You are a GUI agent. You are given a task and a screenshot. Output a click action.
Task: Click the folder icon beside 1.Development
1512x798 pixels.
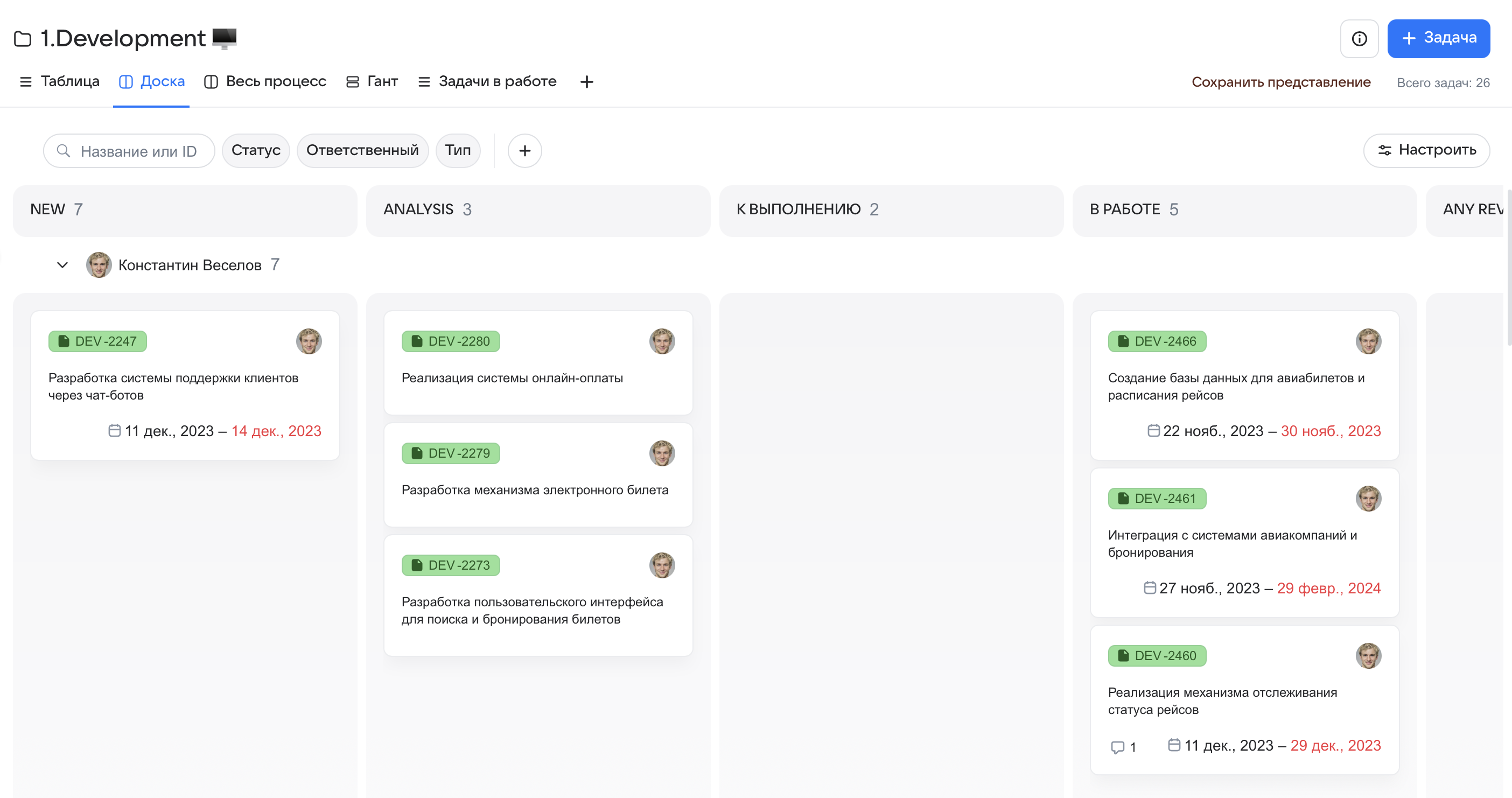tap(22, 39)
